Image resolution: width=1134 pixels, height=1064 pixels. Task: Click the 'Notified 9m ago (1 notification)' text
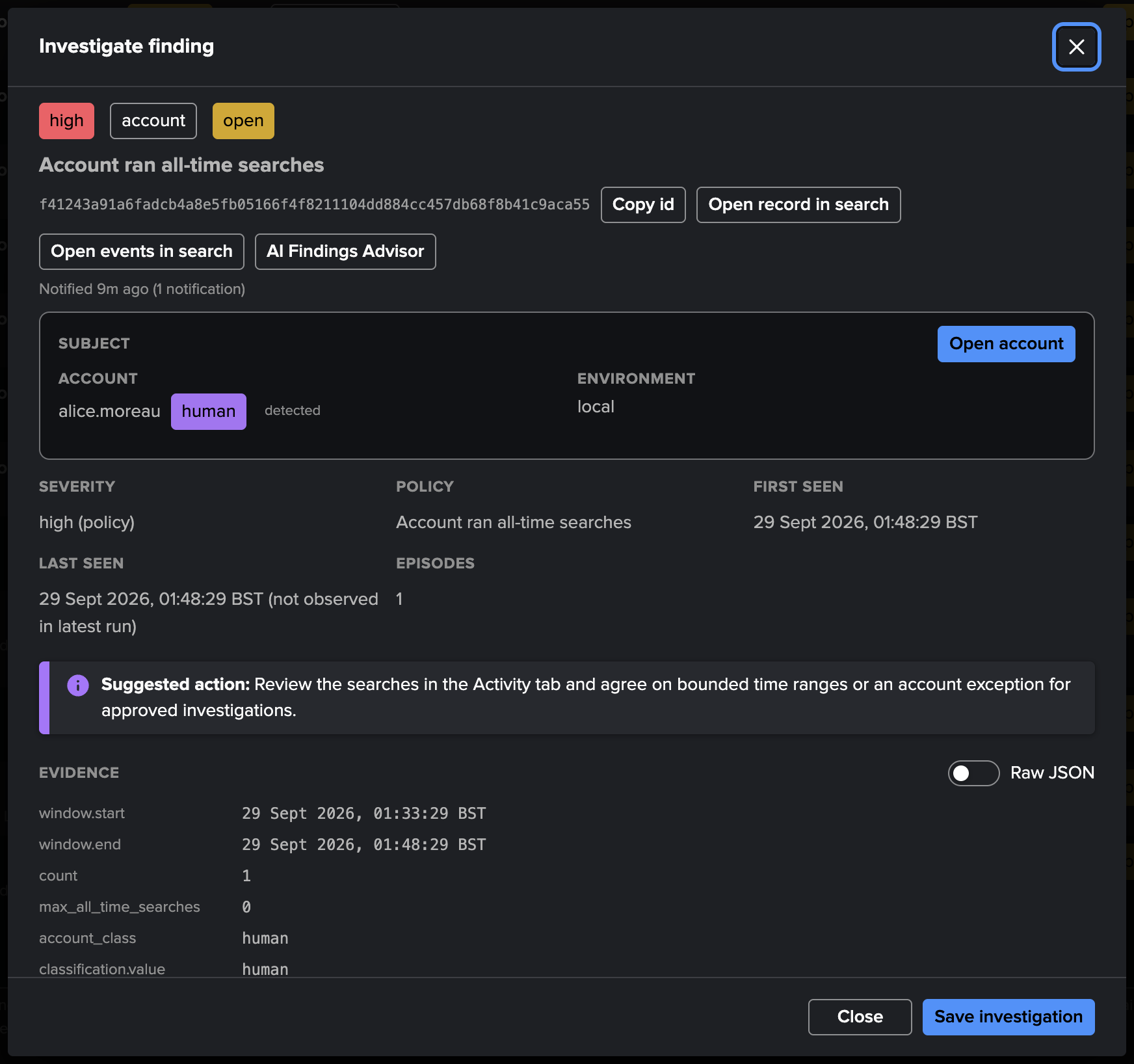click(142, 289)
